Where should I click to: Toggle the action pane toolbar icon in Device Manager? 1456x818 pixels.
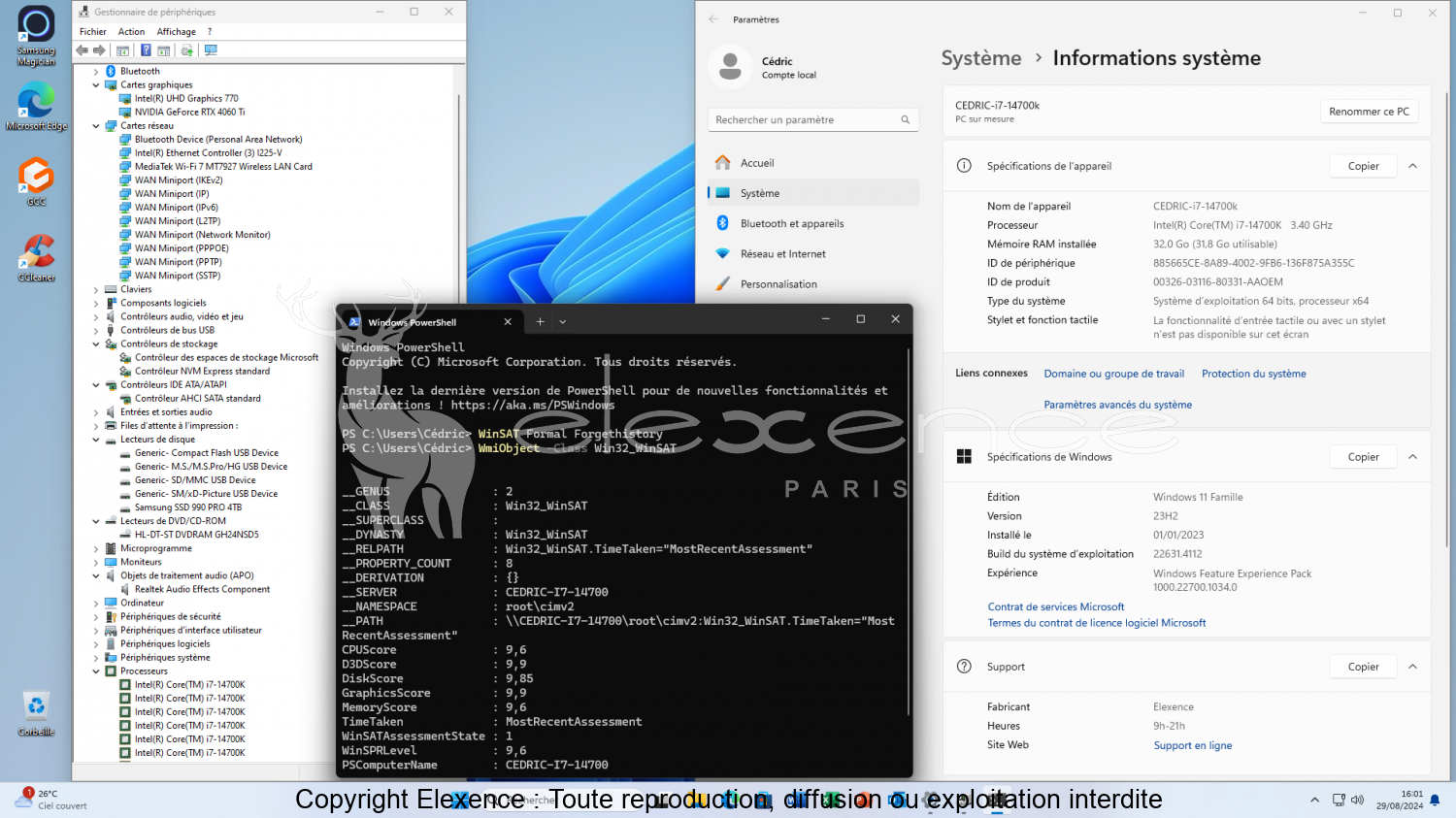click(x=164, y=50)
